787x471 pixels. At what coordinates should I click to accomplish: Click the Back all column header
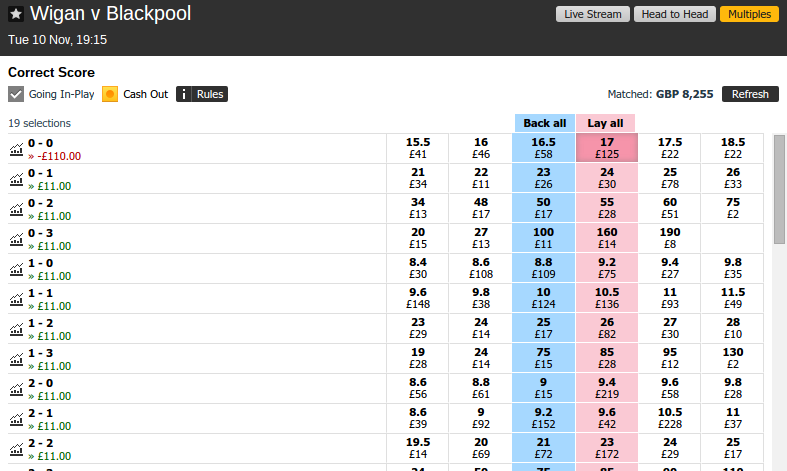click(x=545, y=123)
